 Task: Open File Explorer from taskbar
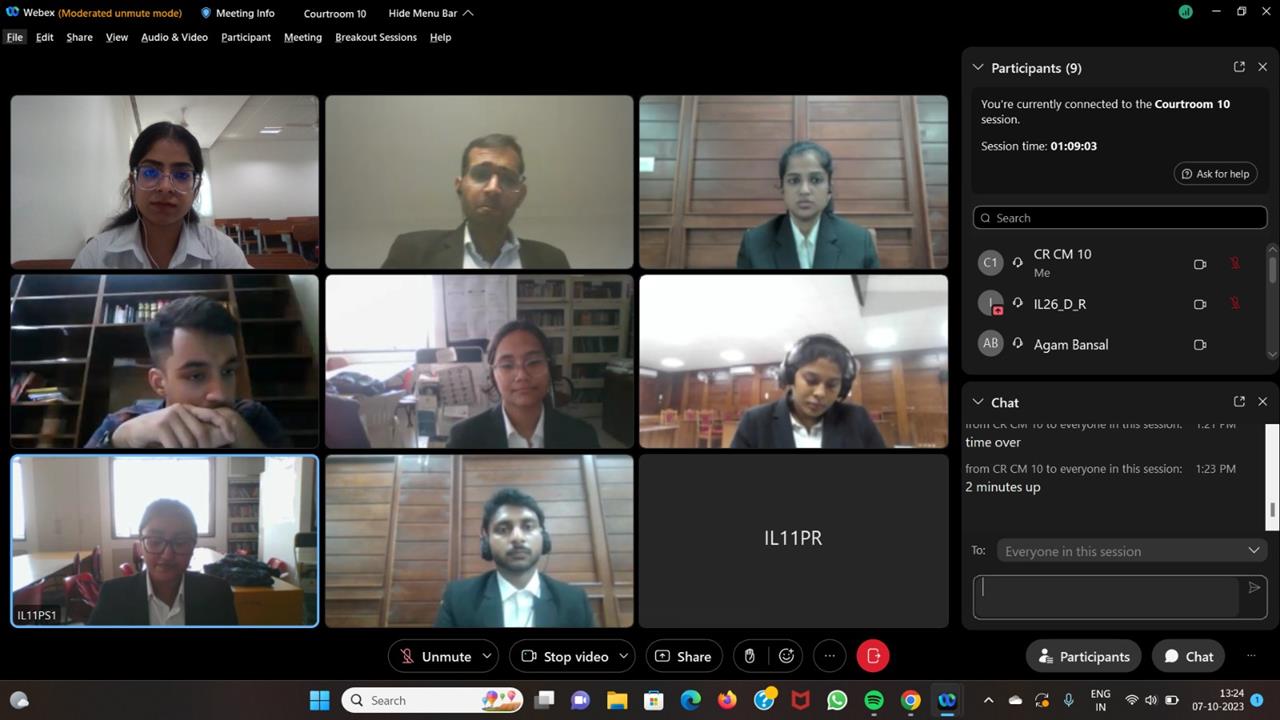click(x=617, y=700)
